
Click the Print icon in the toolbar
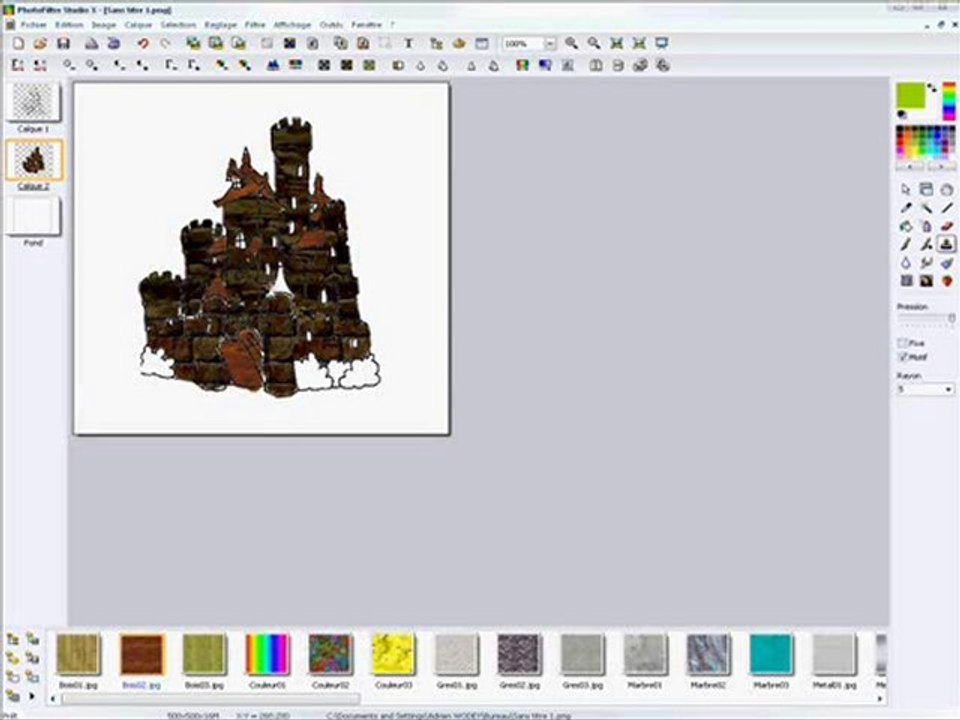(92, 43)
